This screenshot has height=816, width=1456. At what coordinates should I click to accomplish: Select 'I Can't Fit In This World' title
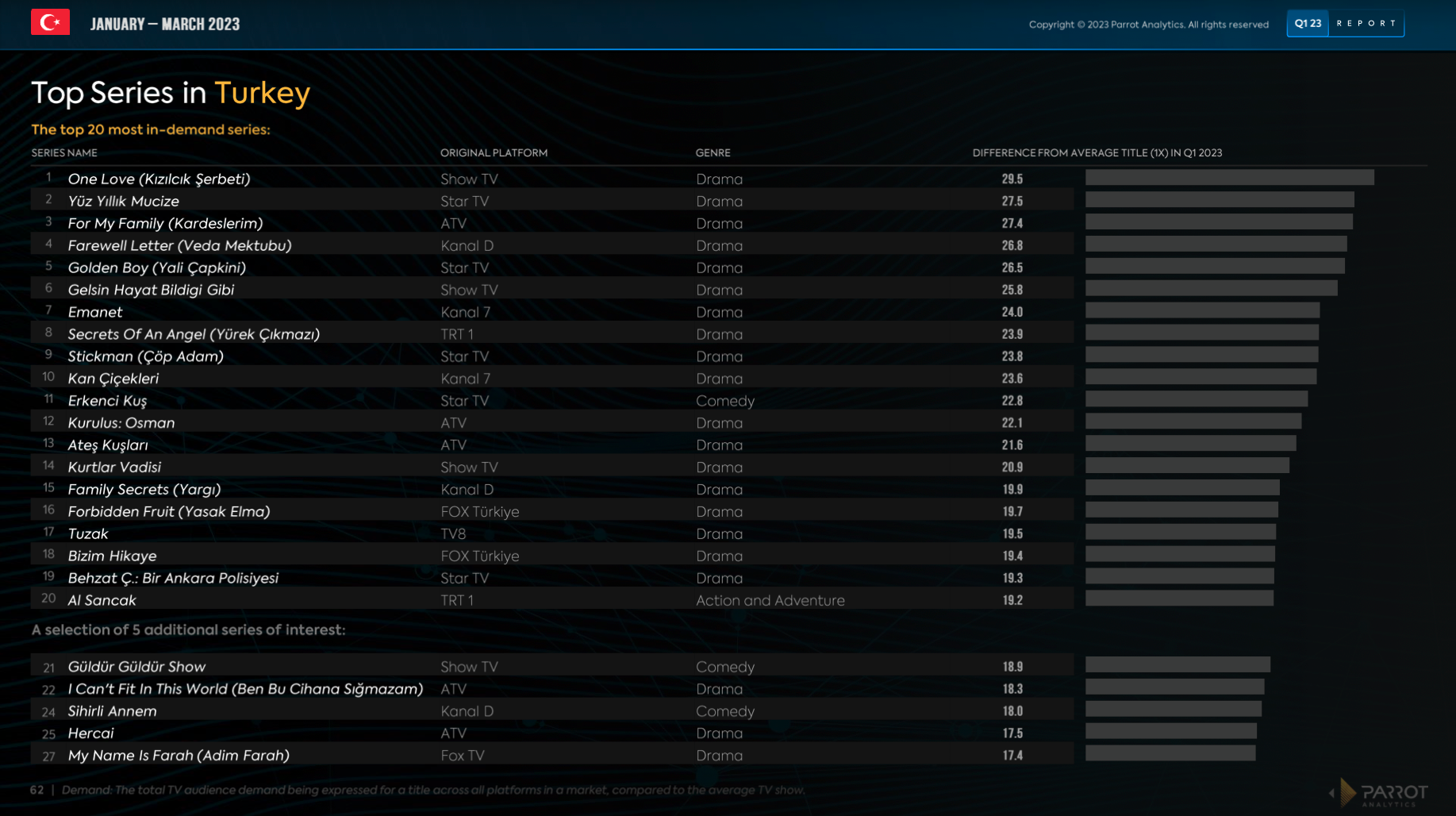tap(245, 689)
